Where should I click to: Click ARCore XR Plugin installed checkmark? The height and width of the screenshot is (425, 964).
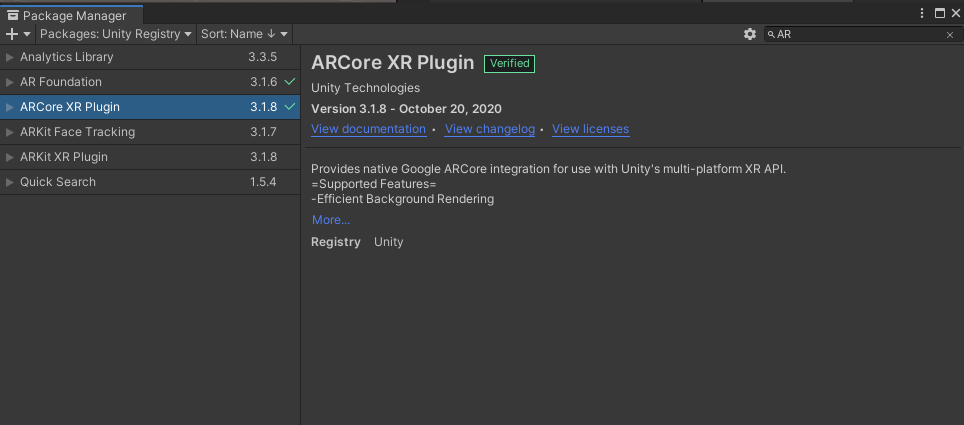(290, 107)
